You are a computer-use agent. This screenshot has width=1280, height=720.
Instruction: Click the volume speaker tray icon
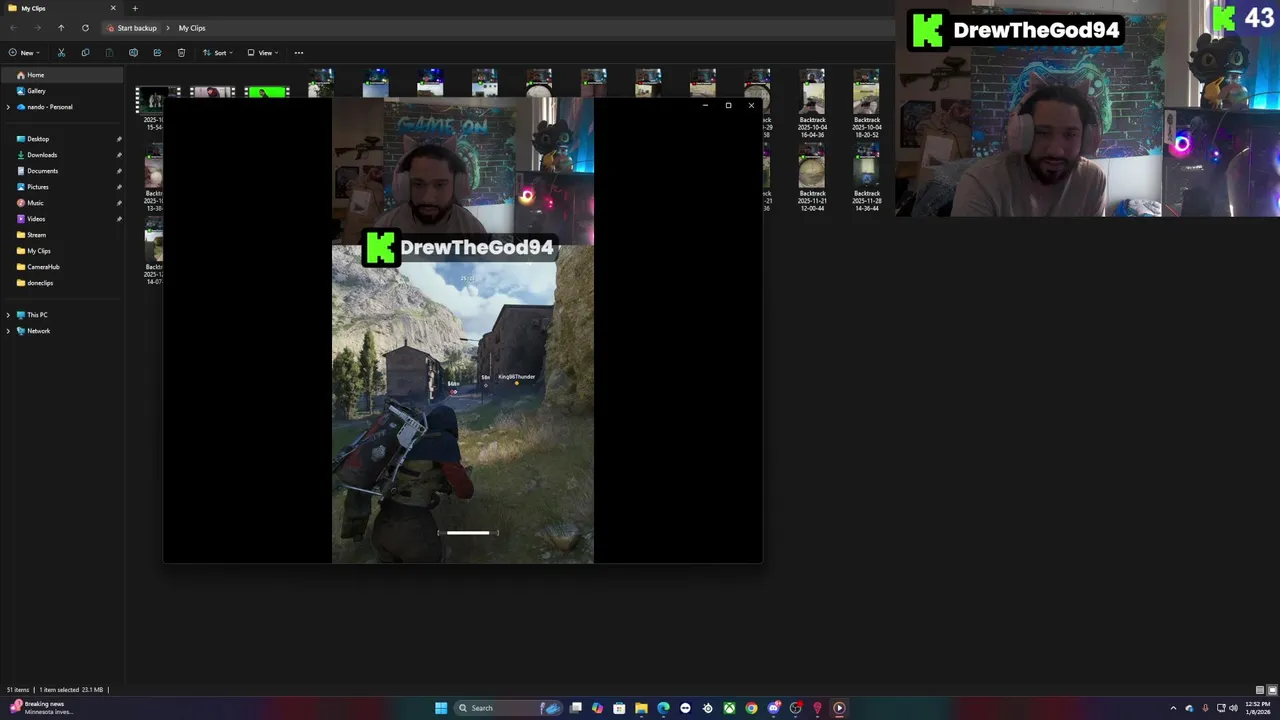coord(1233,708)
